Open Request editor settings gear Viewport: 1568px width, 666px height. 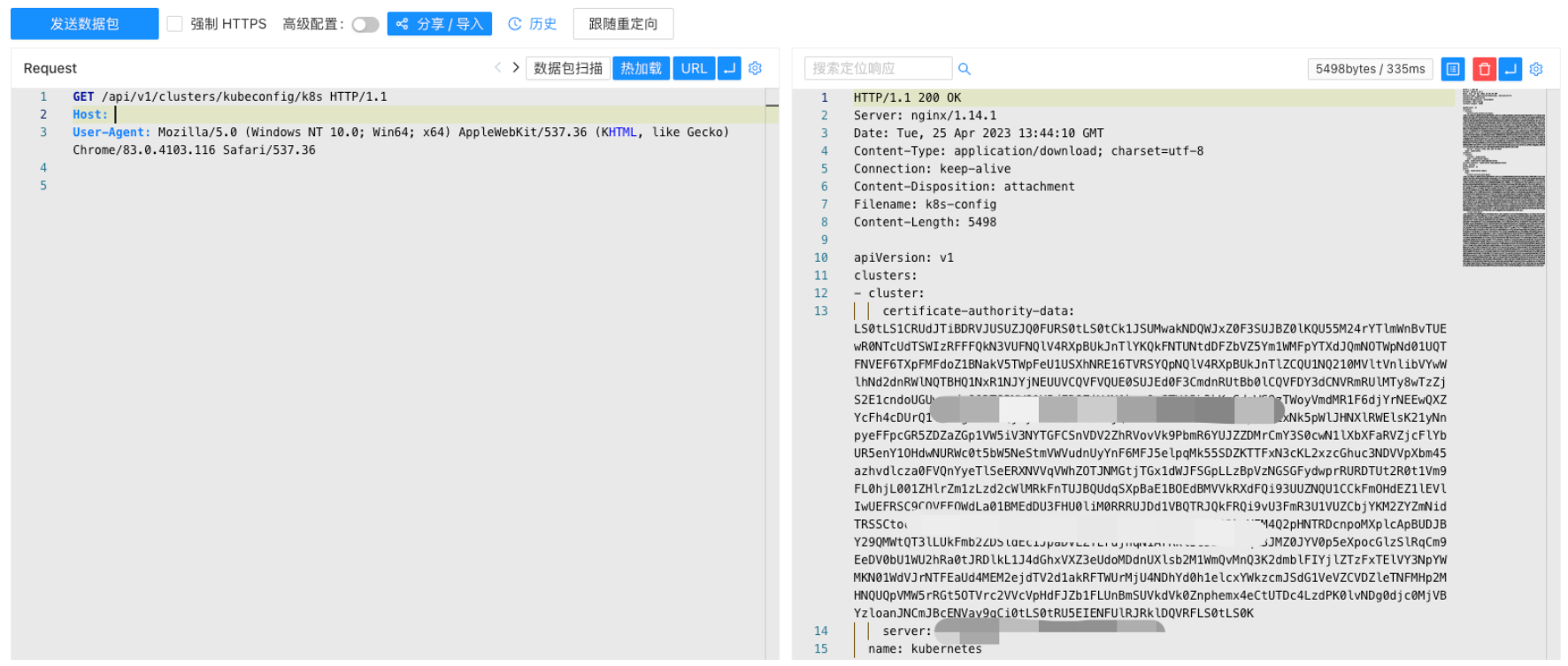click(755, 68)
